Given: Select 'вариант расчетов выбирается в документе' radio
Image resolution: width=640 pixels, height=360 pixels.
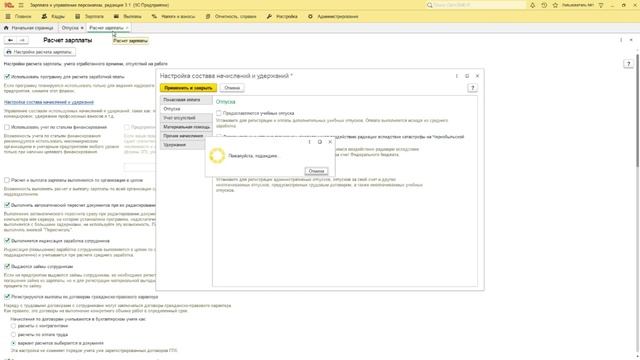Looking at the screenshot, I should point(13,343).
